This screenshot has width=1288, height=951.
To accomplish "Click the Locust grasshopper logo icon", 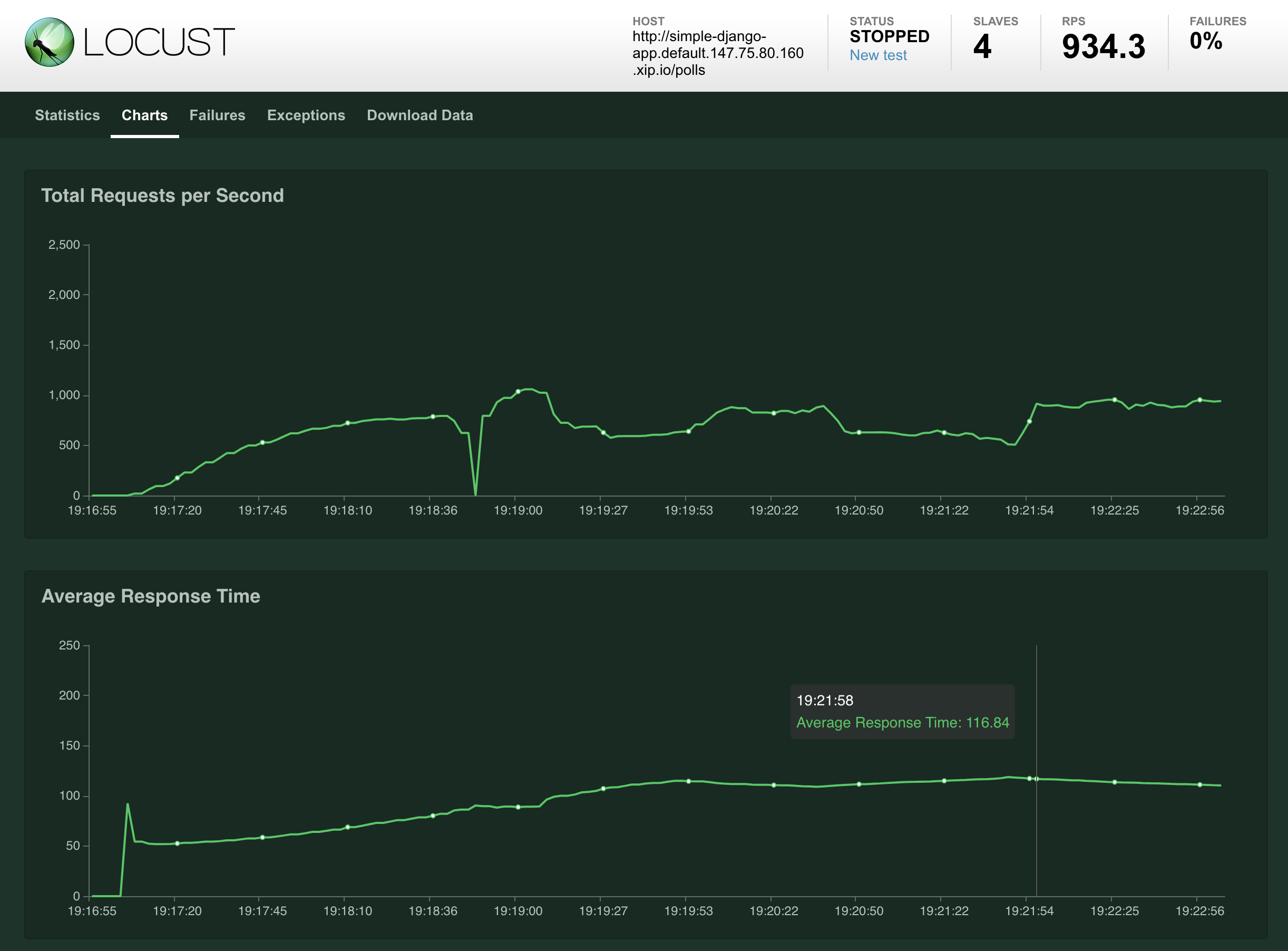I will coord(50,42).
